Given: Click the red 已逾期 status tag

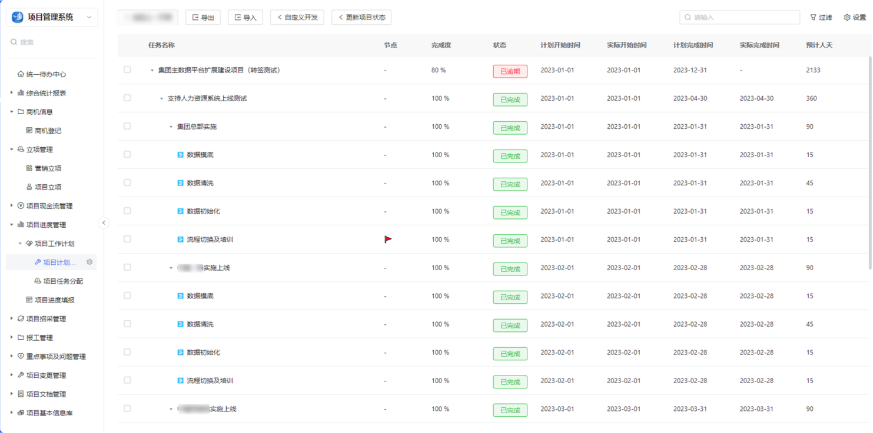Looking at the screenshot, I should 509,71.
